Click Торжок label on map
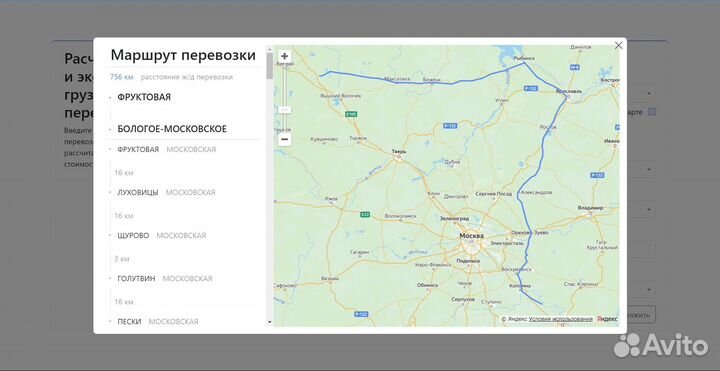Screen dimensions: 720x371 click(358, 137)
